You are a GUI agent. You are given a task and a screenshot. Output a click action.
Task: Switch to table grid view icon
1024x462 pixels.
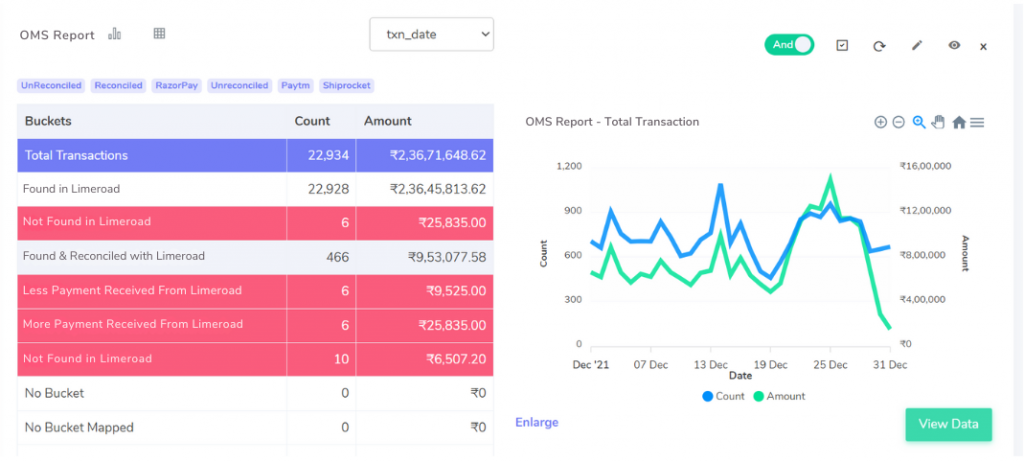point(159,34)
